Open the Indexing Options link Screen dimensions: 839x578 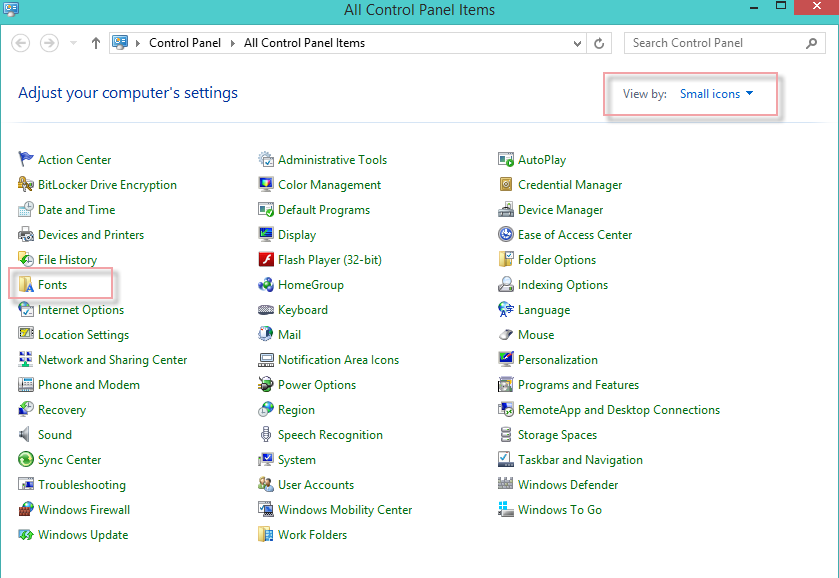pos(563,285)
